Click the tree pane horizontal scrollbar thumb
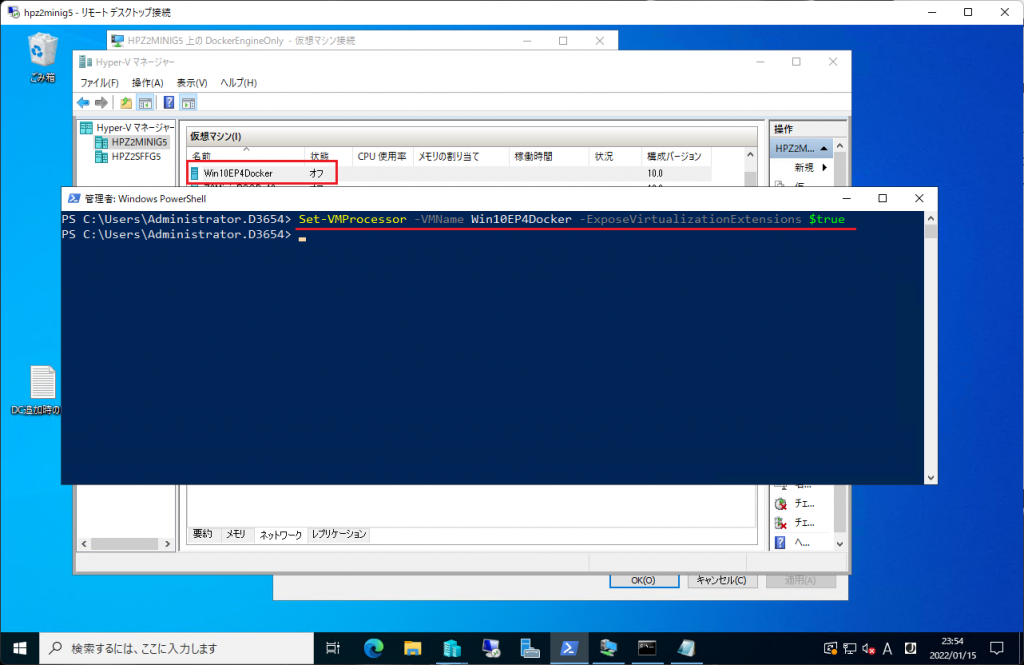This screenshot has width=1024, height=665. point(124,543)
